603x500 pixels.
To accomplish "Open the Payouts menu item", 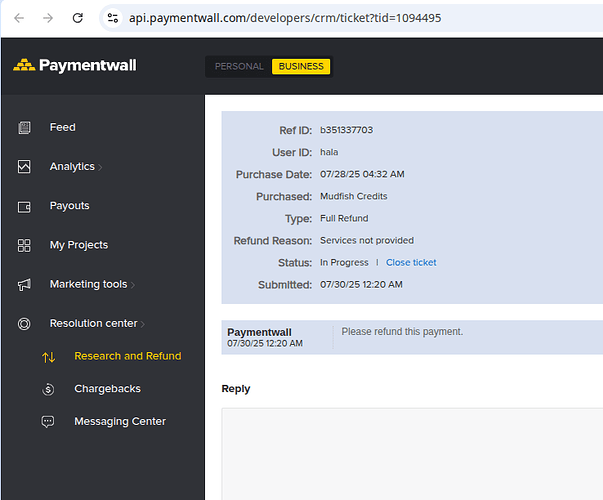I will tap(70, 206).
